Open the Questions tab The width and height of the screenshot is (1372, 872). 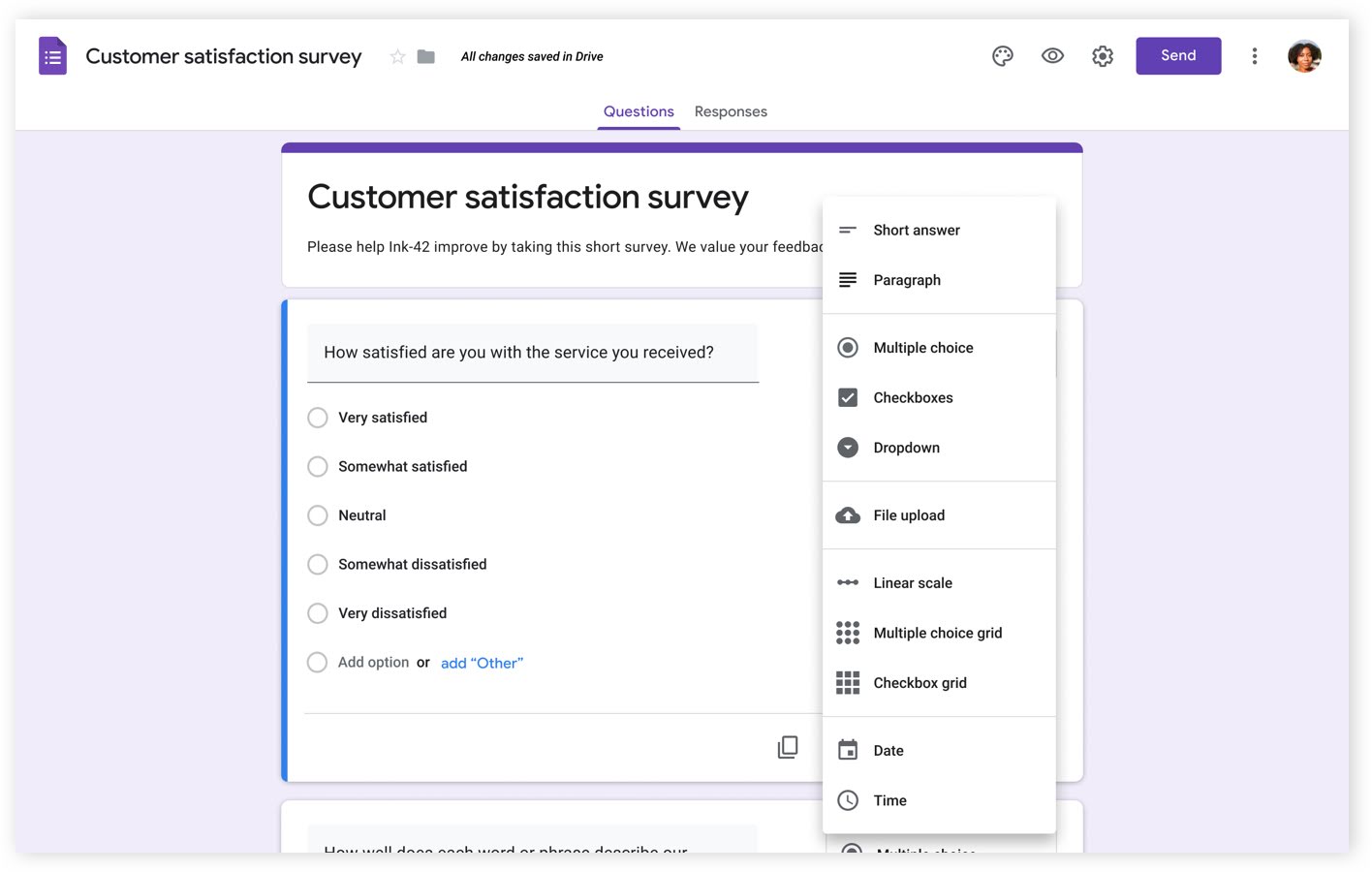pos(639,111)
